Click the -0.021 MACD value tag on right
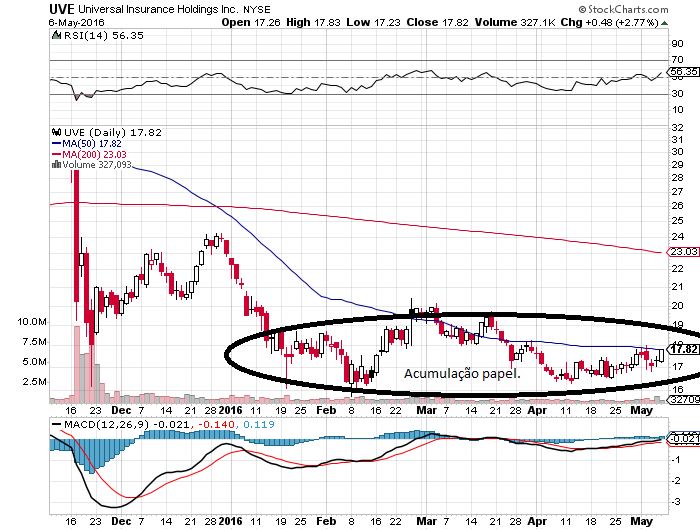 [x=684, y=438]
